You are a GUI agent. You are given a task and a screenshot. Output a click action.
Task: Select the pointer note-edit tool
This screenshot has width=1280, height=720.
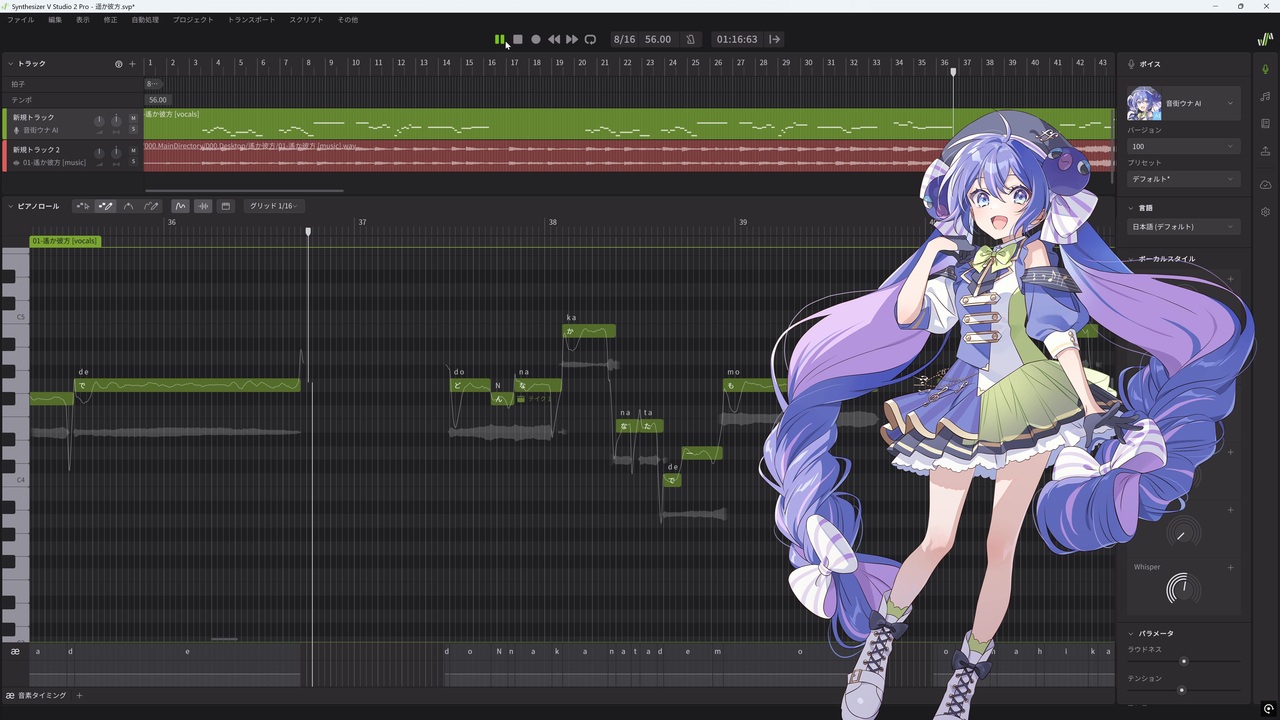83,206
